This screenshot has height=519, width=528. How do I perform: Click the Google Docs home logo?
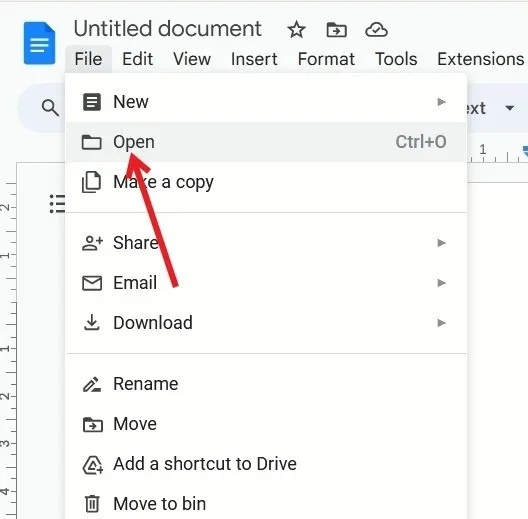[x=39, y=43]
